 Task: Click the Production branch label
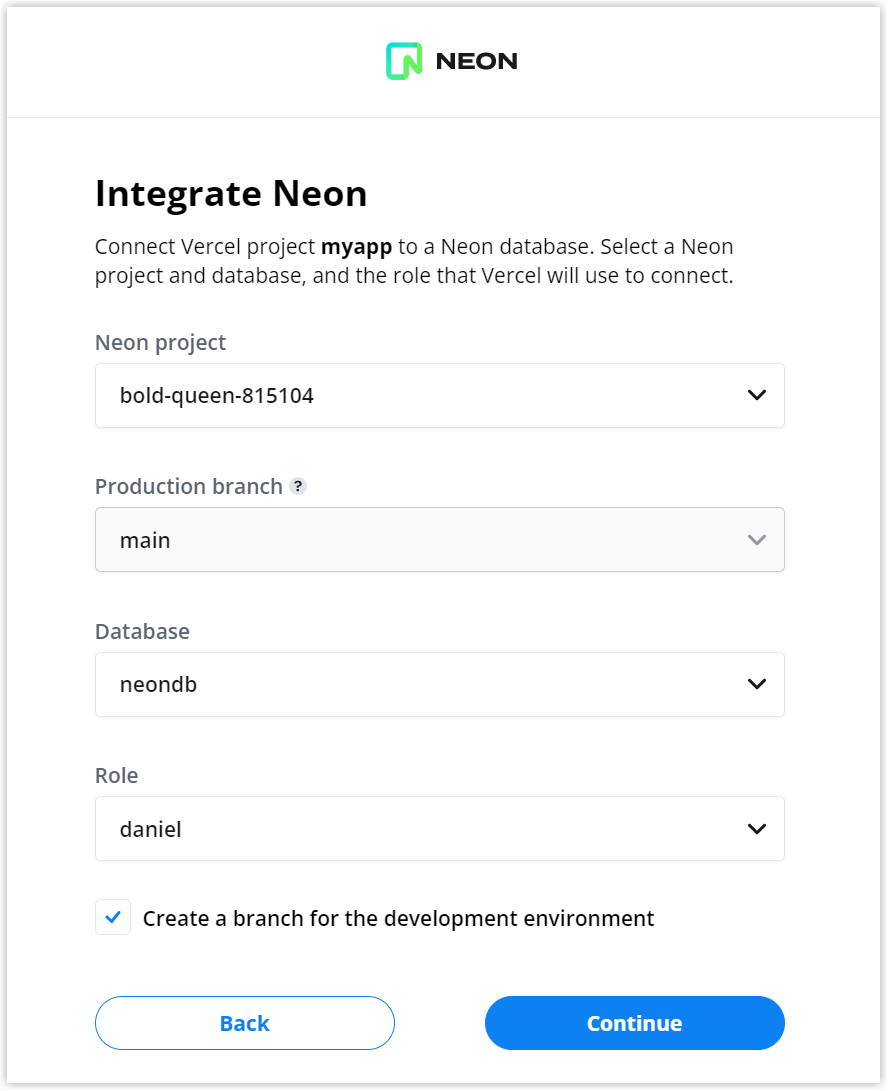pos(189,486)
